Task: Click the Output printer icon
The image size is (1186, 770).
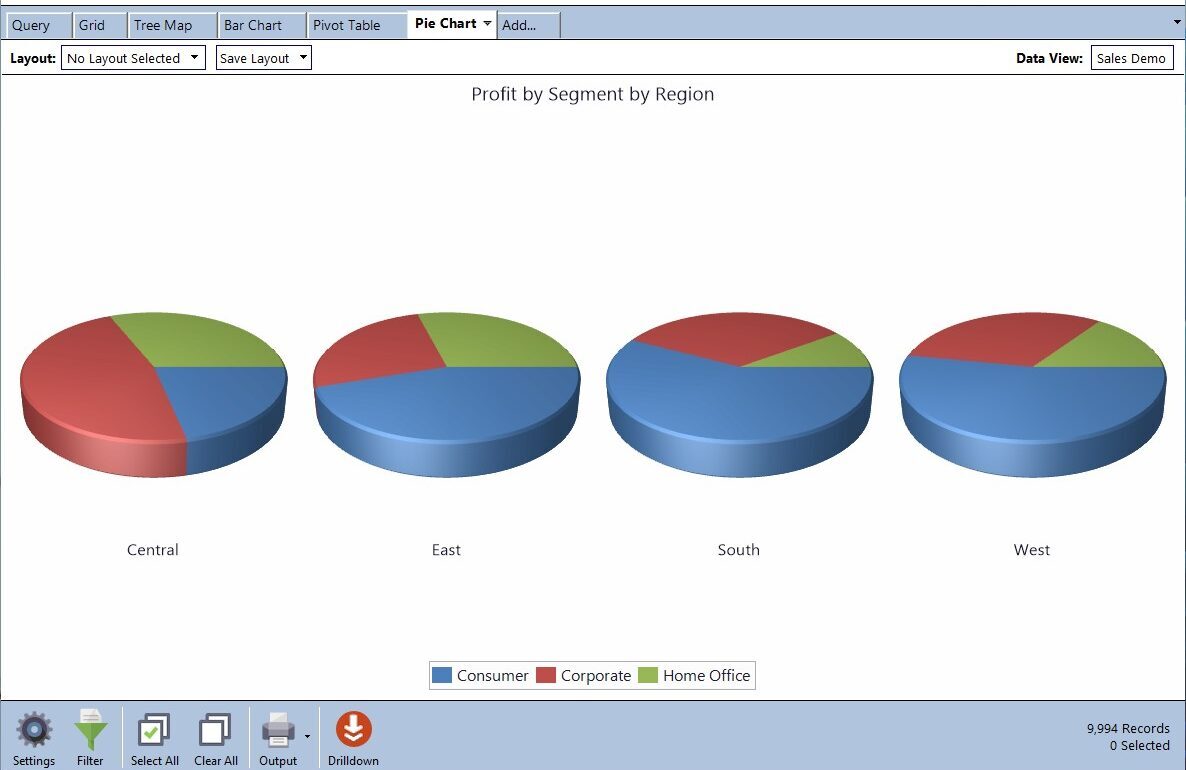Action: click(x=278, y=732)
